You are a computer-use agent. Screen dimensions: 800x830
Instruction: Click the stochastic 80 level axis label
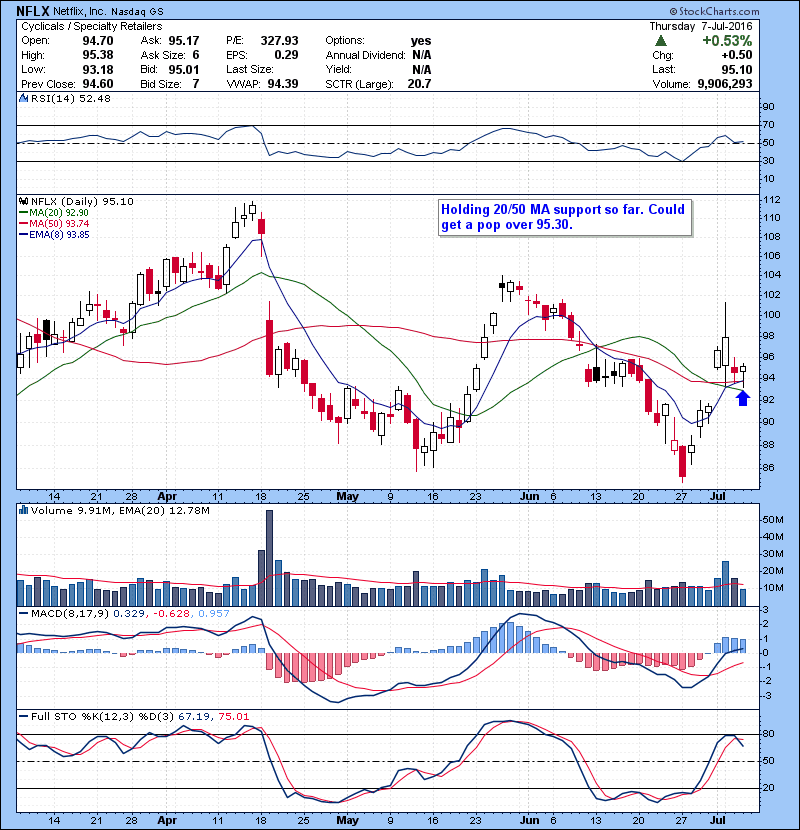[x=768, y=734]
